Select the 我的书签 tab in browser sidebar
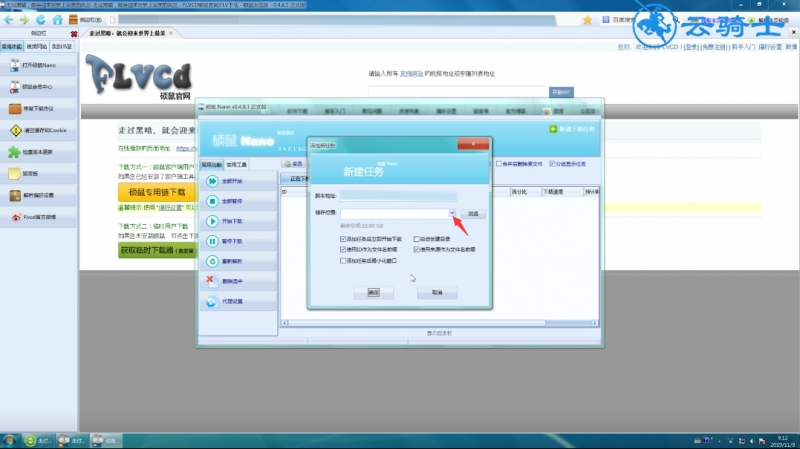Screen dimensions: 800x449 coord(62,46)
